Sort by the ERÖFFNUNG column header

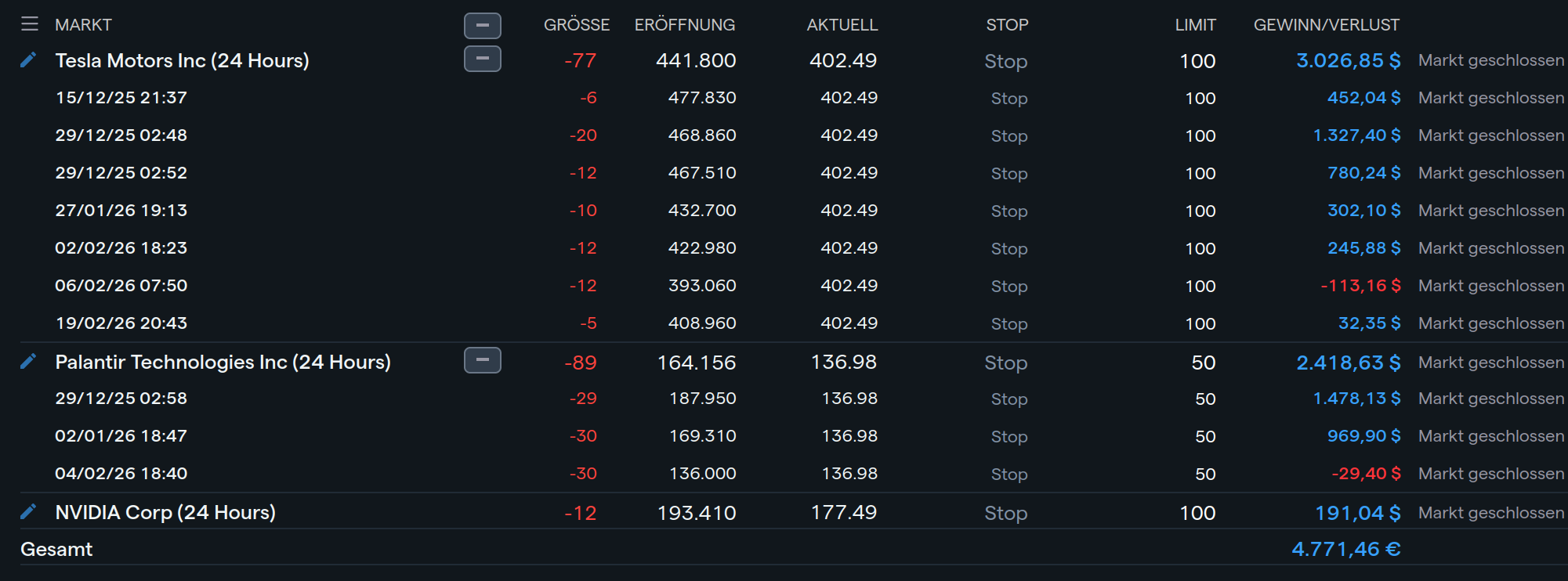(x=684, y=25)
